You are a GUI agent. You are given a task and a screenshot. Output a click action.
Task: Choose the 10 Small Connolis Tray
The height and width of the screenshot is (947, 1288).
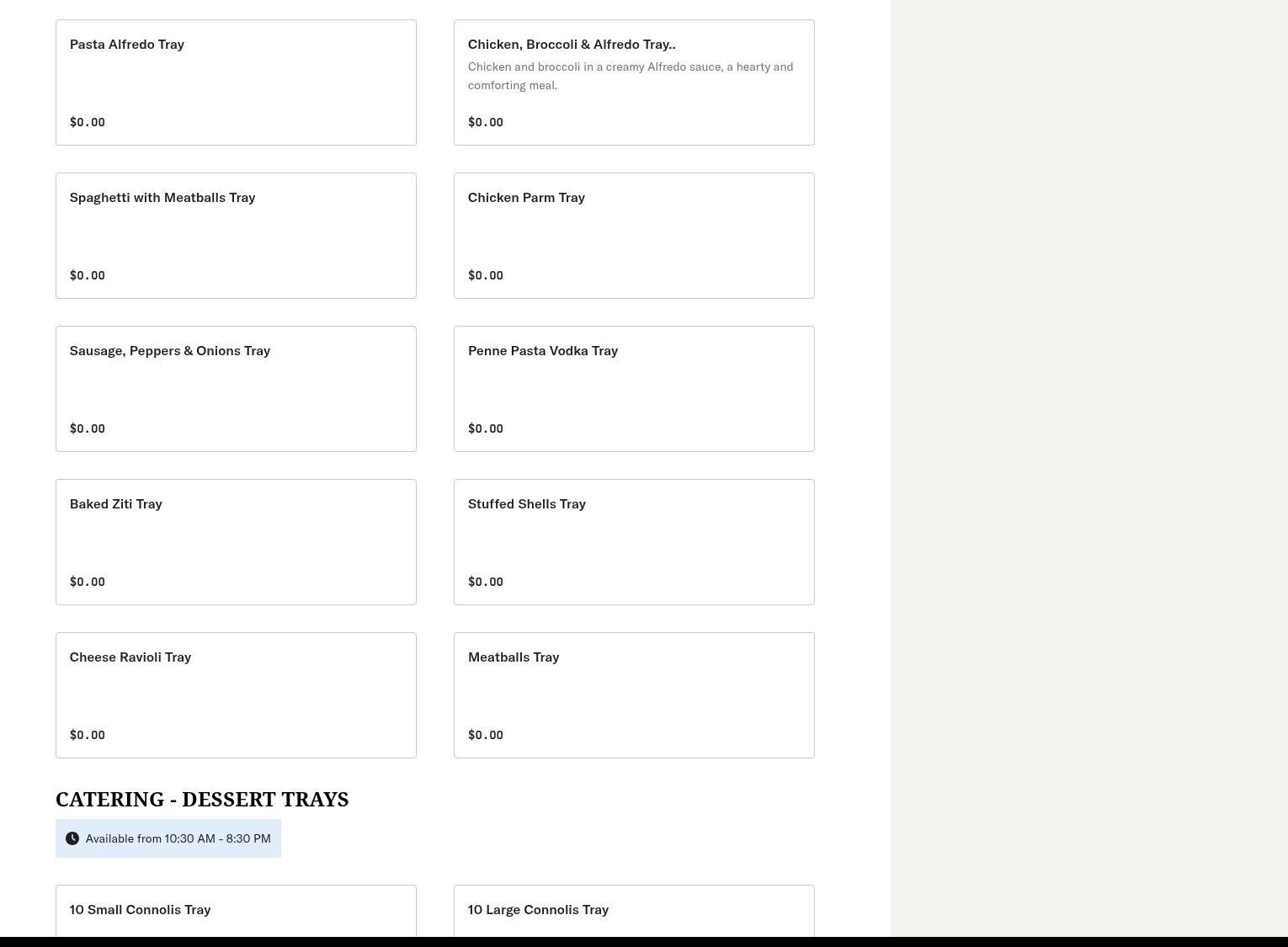236,911
